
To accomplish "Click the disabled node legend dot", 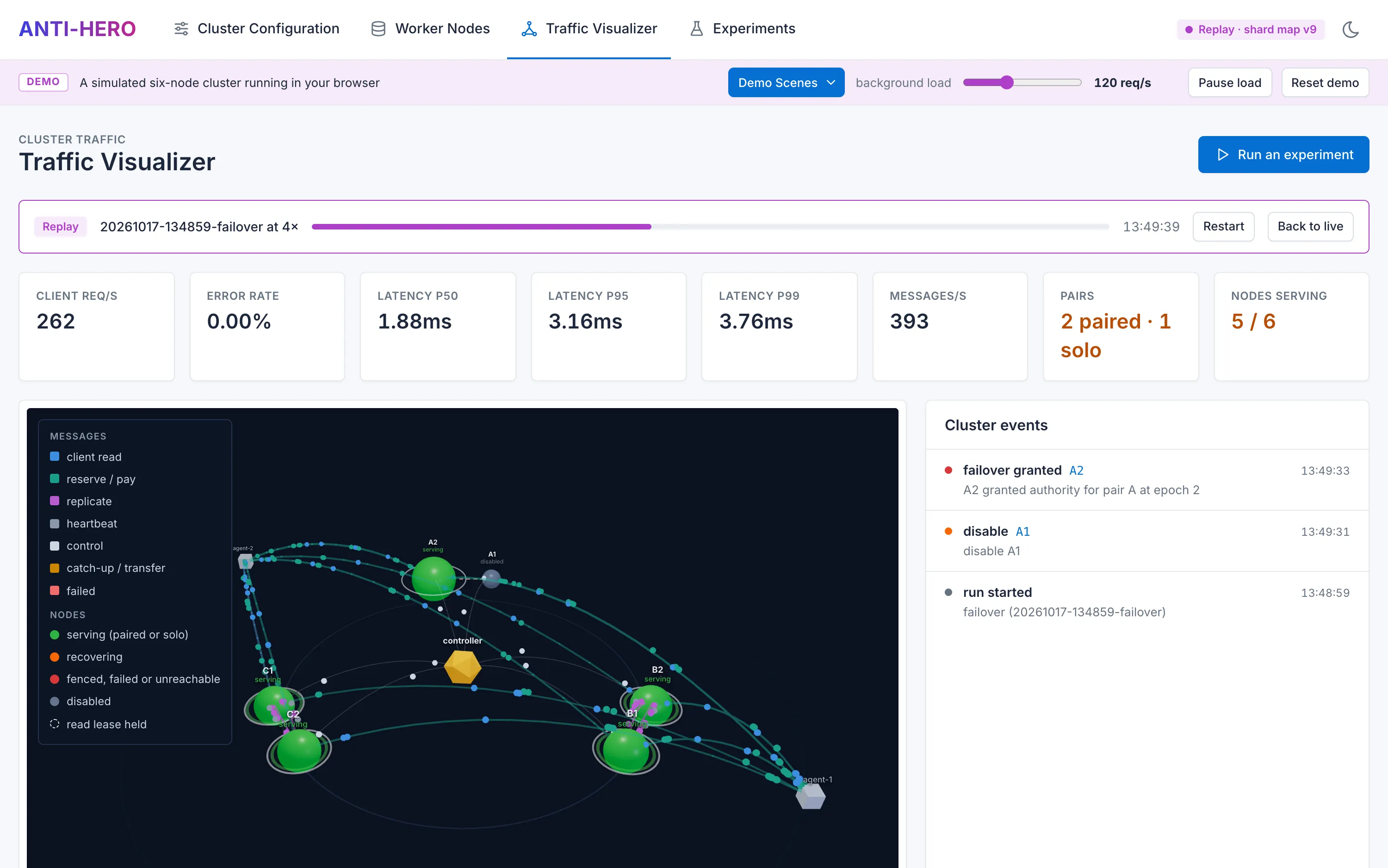I will pos(55,701).
